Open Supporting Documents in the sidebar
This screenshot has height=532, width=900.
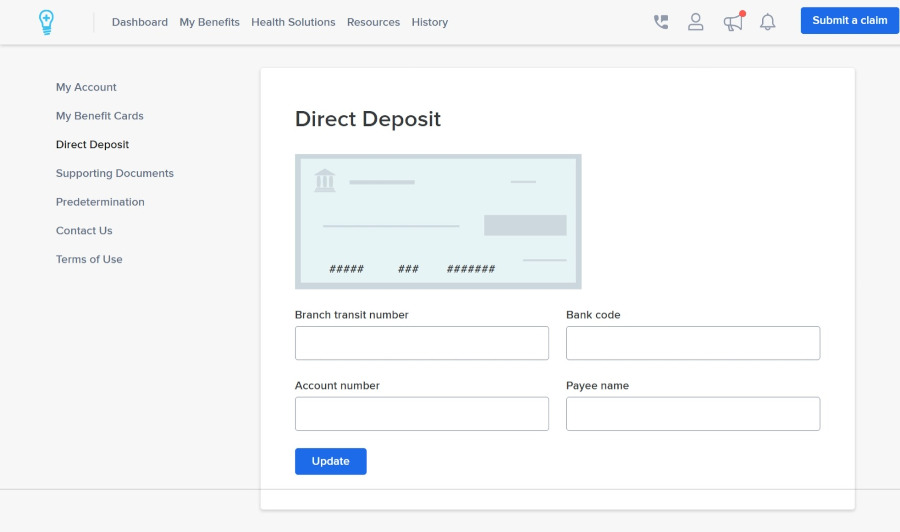coord(115,173)
